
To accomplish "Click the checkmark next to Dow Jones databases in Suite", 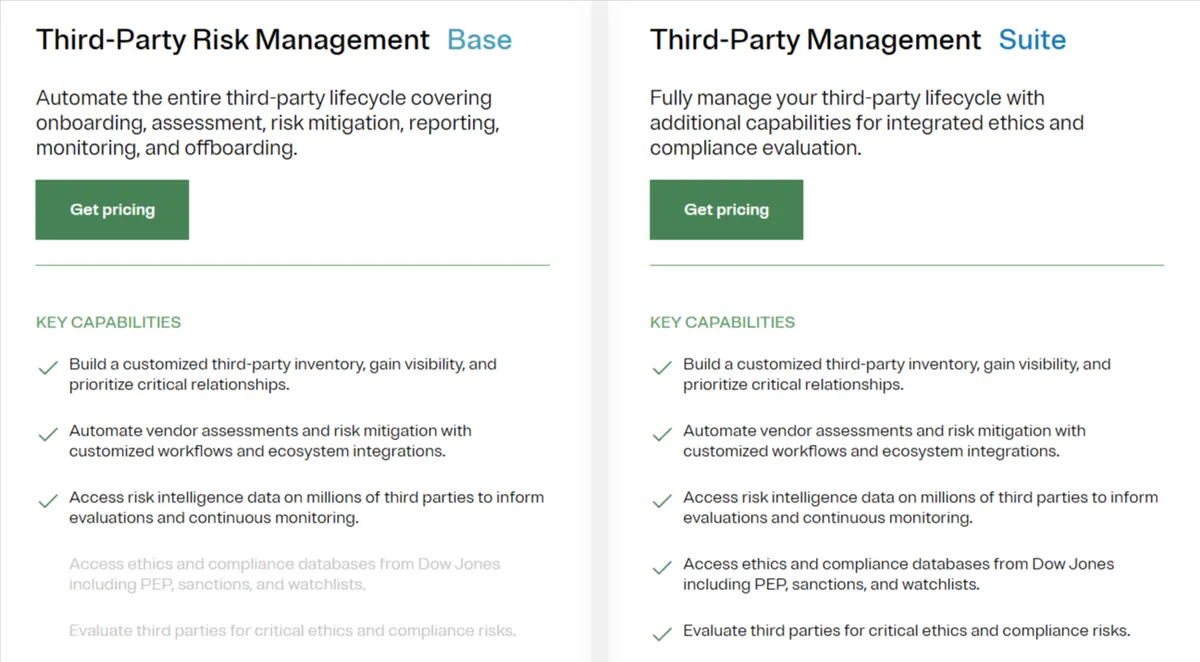I will coord(661,567).
